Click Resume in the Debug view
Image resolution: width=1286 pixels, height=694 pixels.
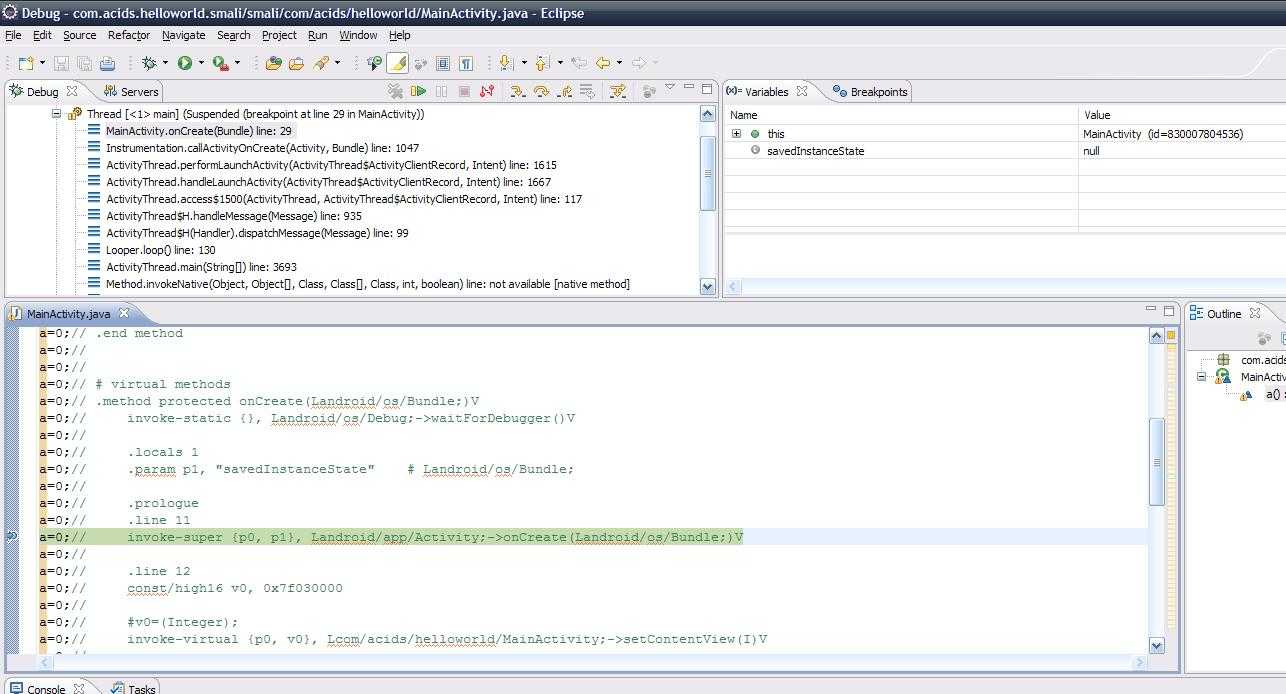(418, 91)
